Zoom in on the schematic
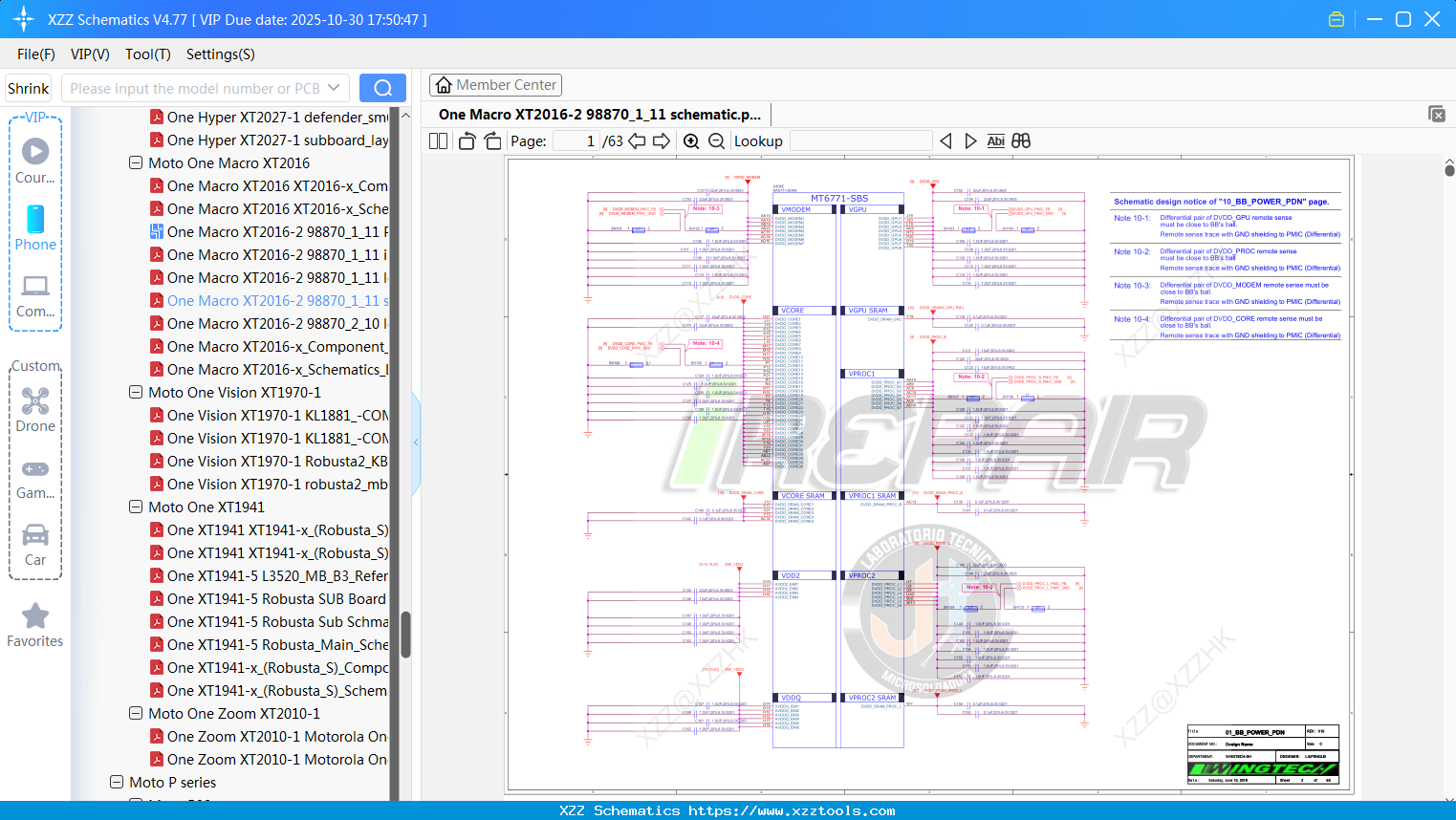This screenshot has height=820, width=1456. pos(690,140)
